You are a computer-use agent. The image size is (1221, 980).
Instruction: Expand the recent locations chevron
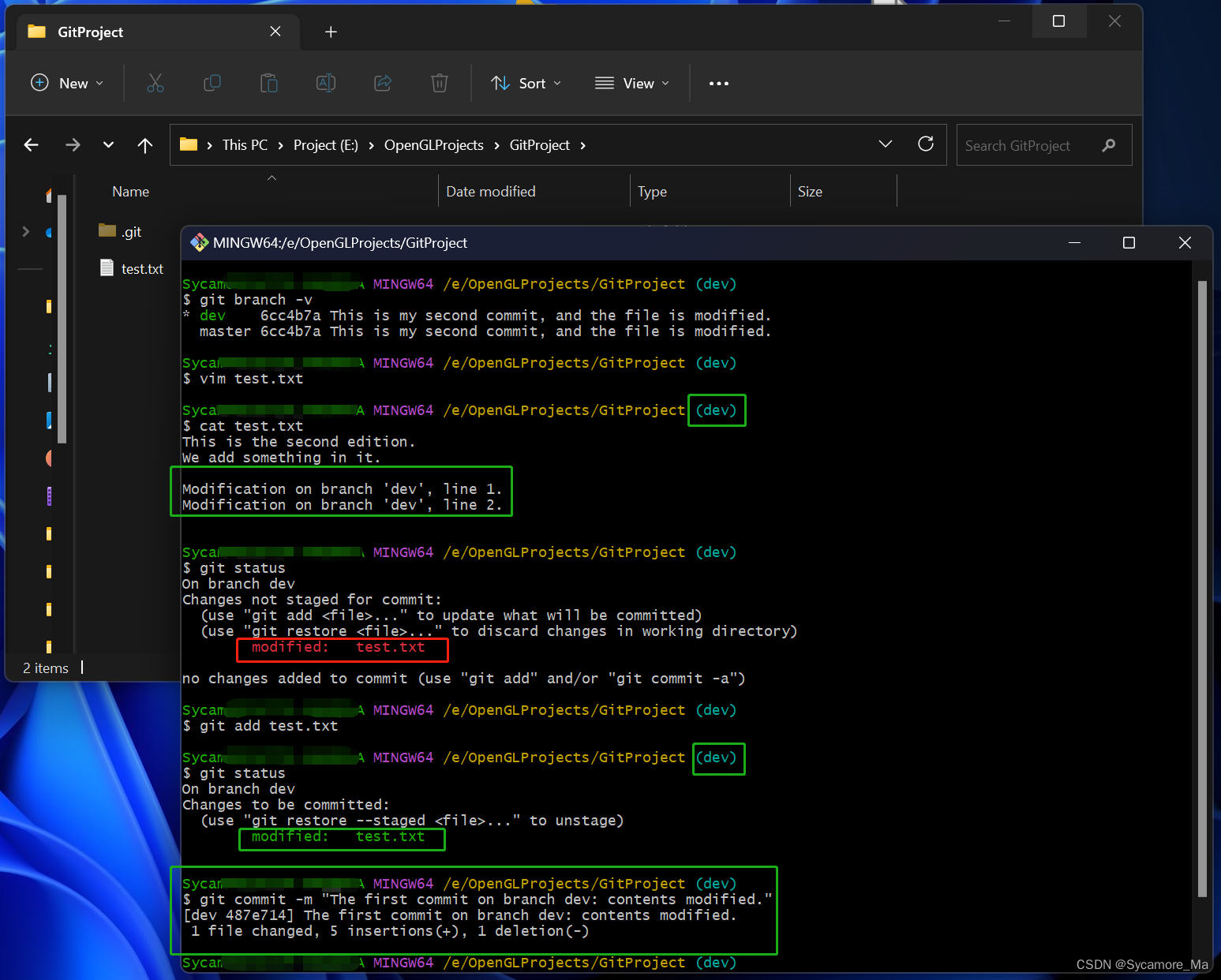coord(108,145)
